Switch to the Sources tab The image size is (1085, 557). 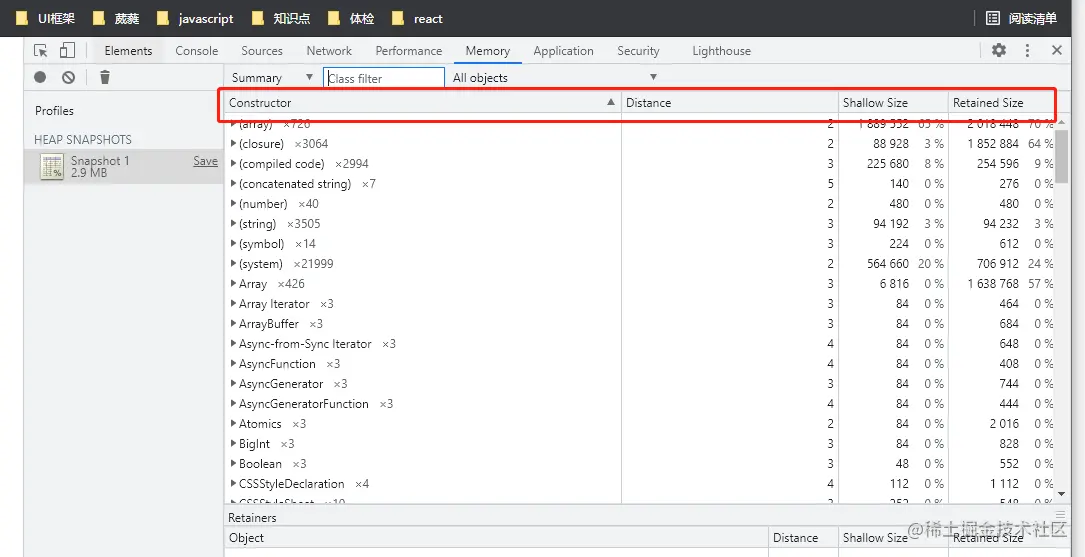262,51
